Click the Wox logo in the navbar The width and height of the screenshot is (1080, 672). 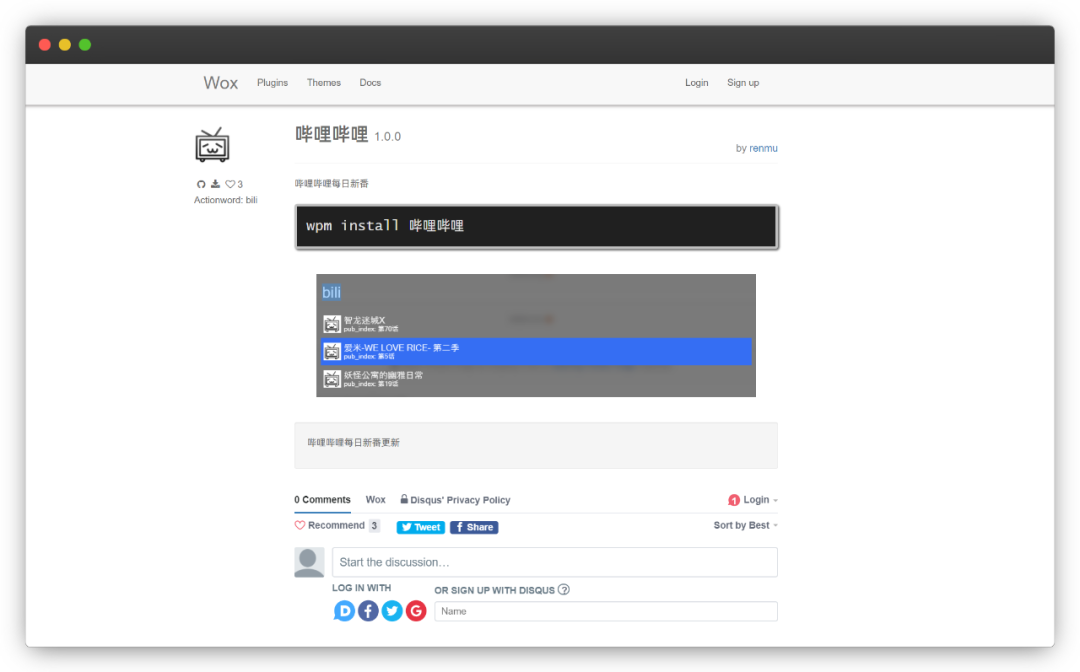220,83
